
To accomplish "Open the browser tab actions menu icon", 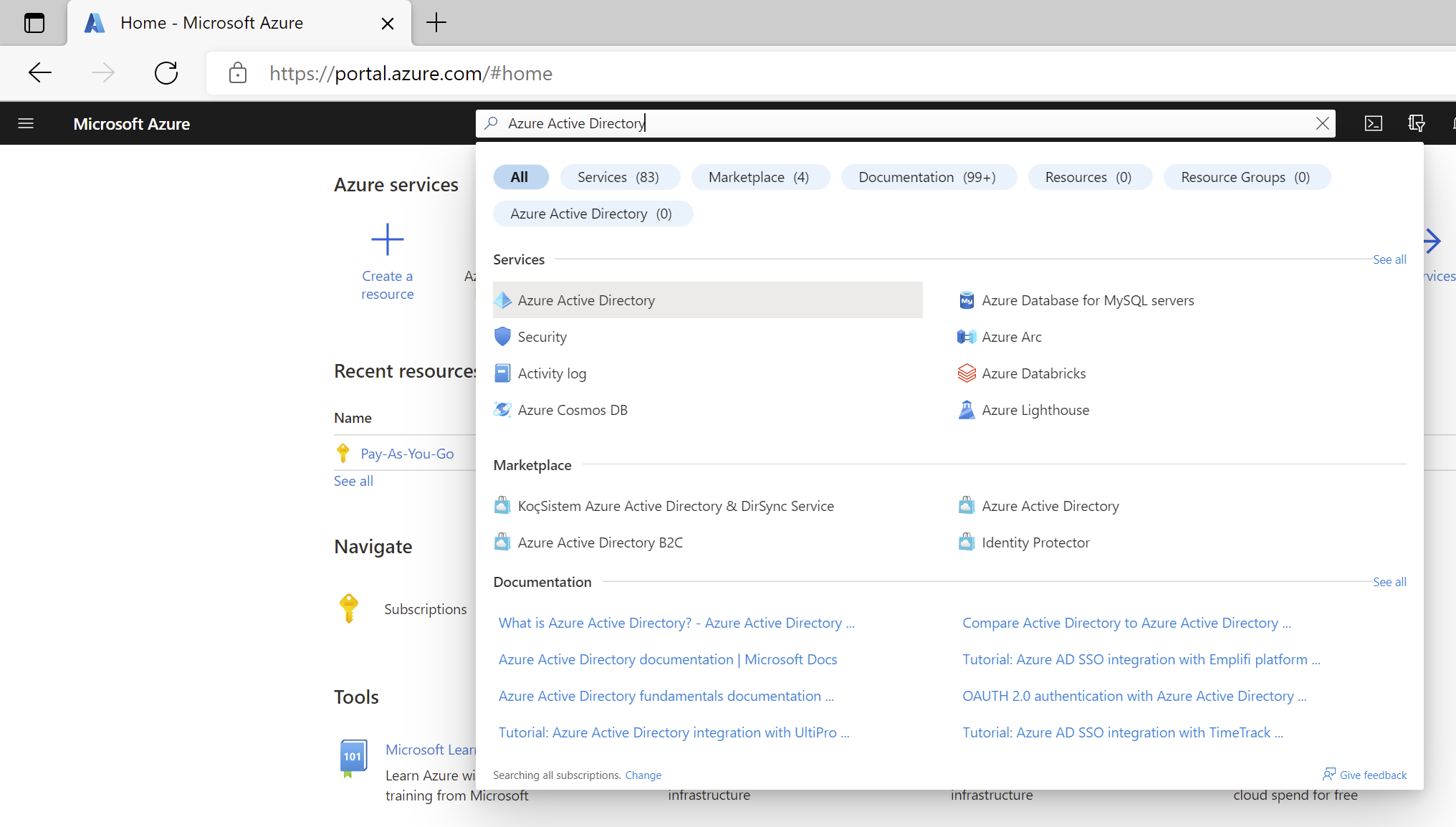I will 34,23.
